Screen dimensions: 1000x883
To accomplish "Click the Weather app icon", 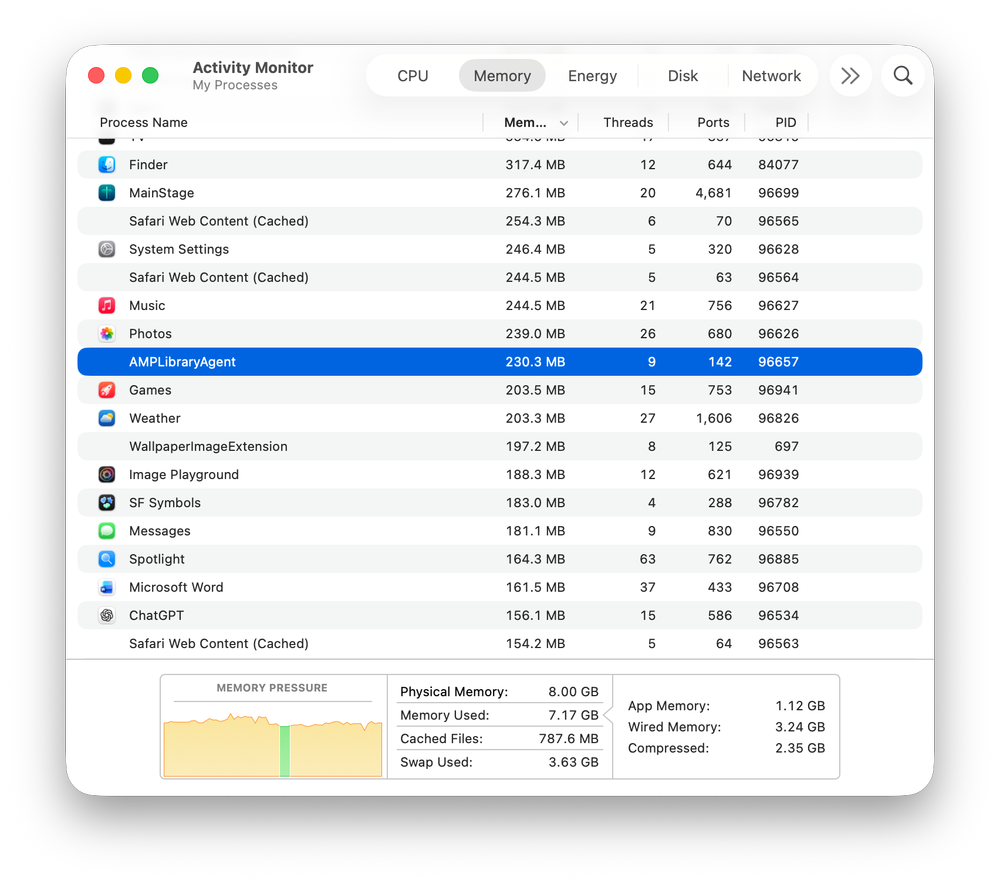I will (x=107, y=418).
